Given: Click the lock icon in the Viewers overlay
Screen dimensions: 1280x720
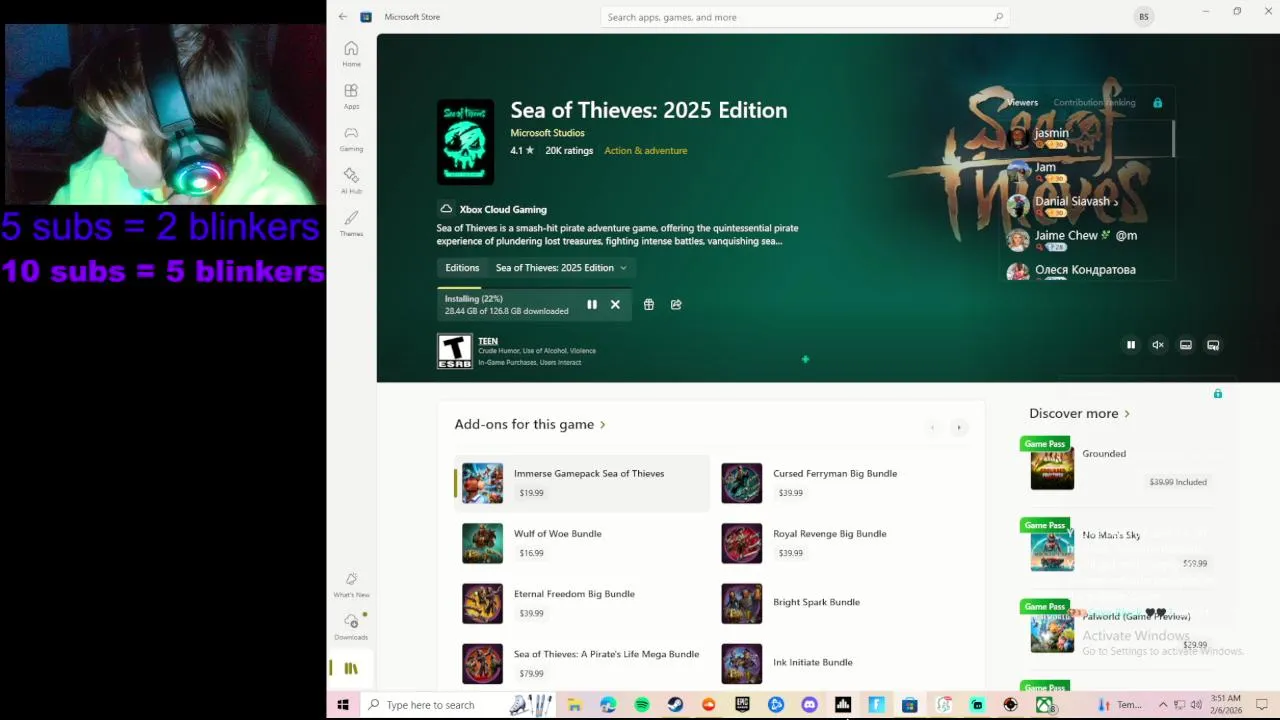Looking at the screenshot, I should [1158, 103].
